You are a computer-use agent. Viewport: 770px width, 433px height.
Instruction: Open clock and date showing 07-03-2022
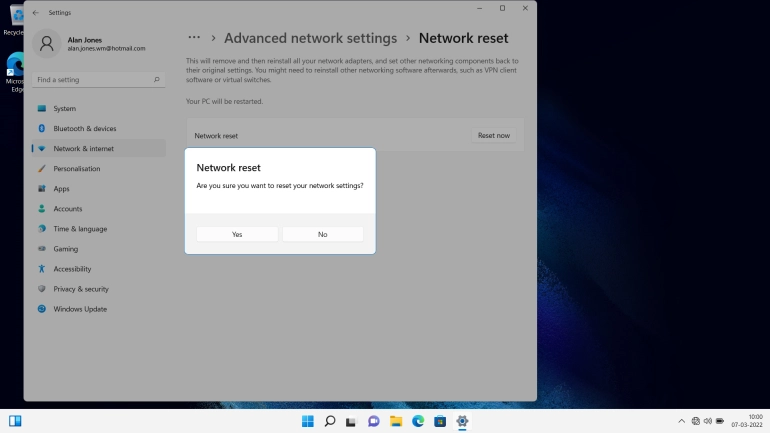747,421
